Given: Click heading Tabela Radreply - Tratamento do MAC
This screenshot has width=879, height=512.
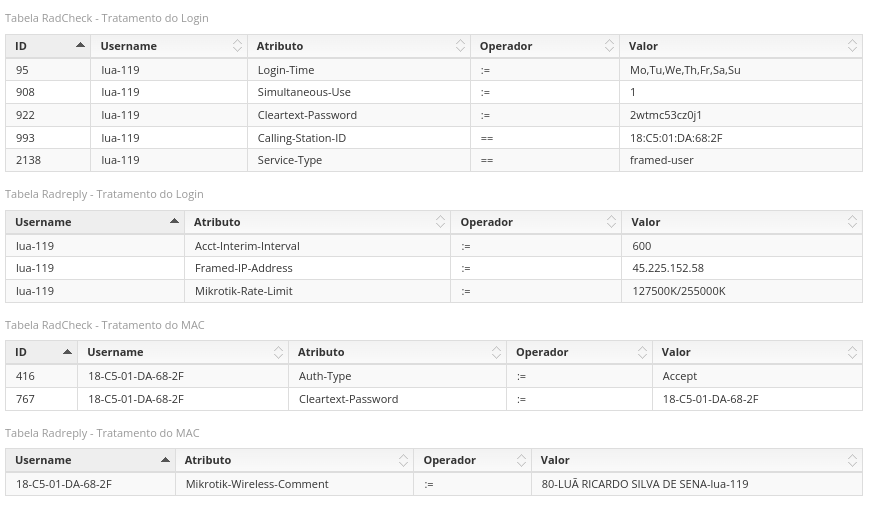Looking at the screenshot, I should pyautogui.click(x=102, y=433).
